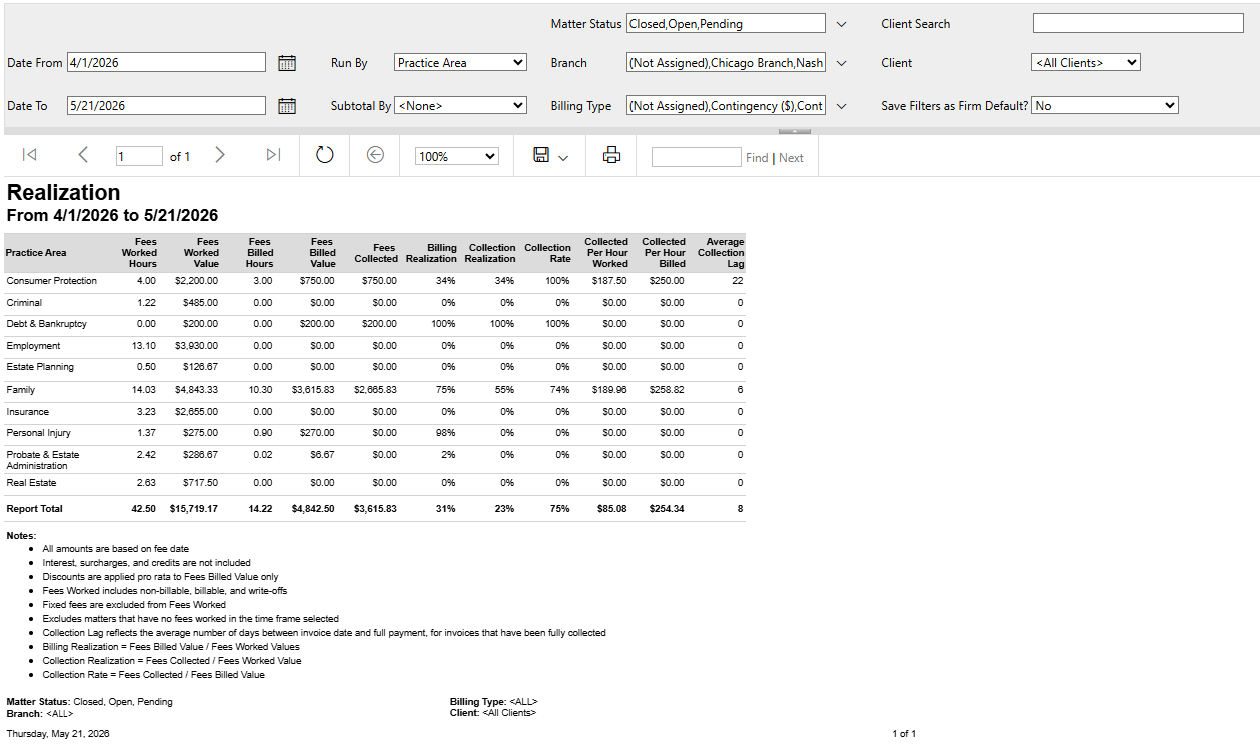The width and height of the screenshot is (1260, 746).
Task: Click the Realization report title
Action: (x=63, y=193)
